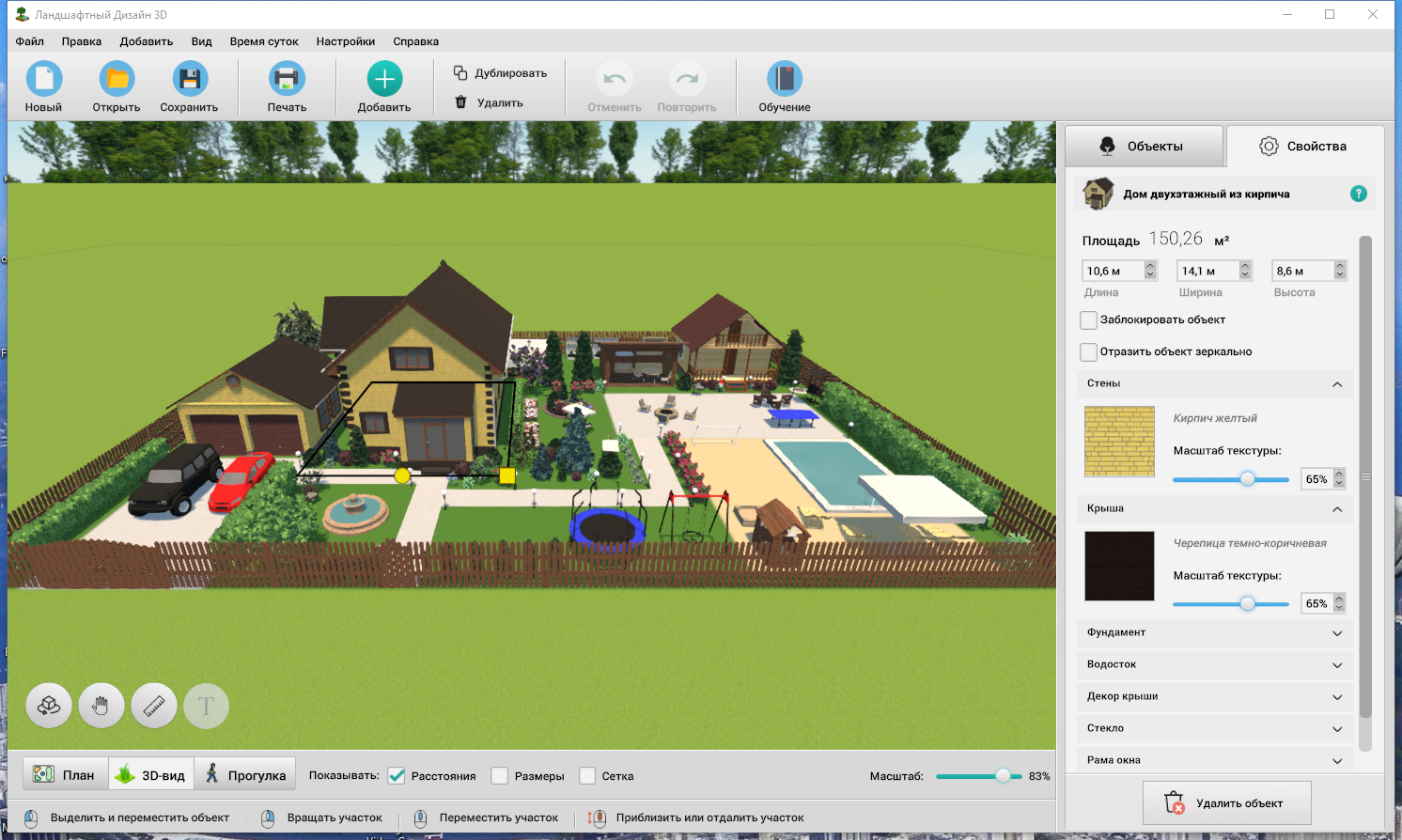
Task: Expand the Стекло section
Action: click(1215, 728)
